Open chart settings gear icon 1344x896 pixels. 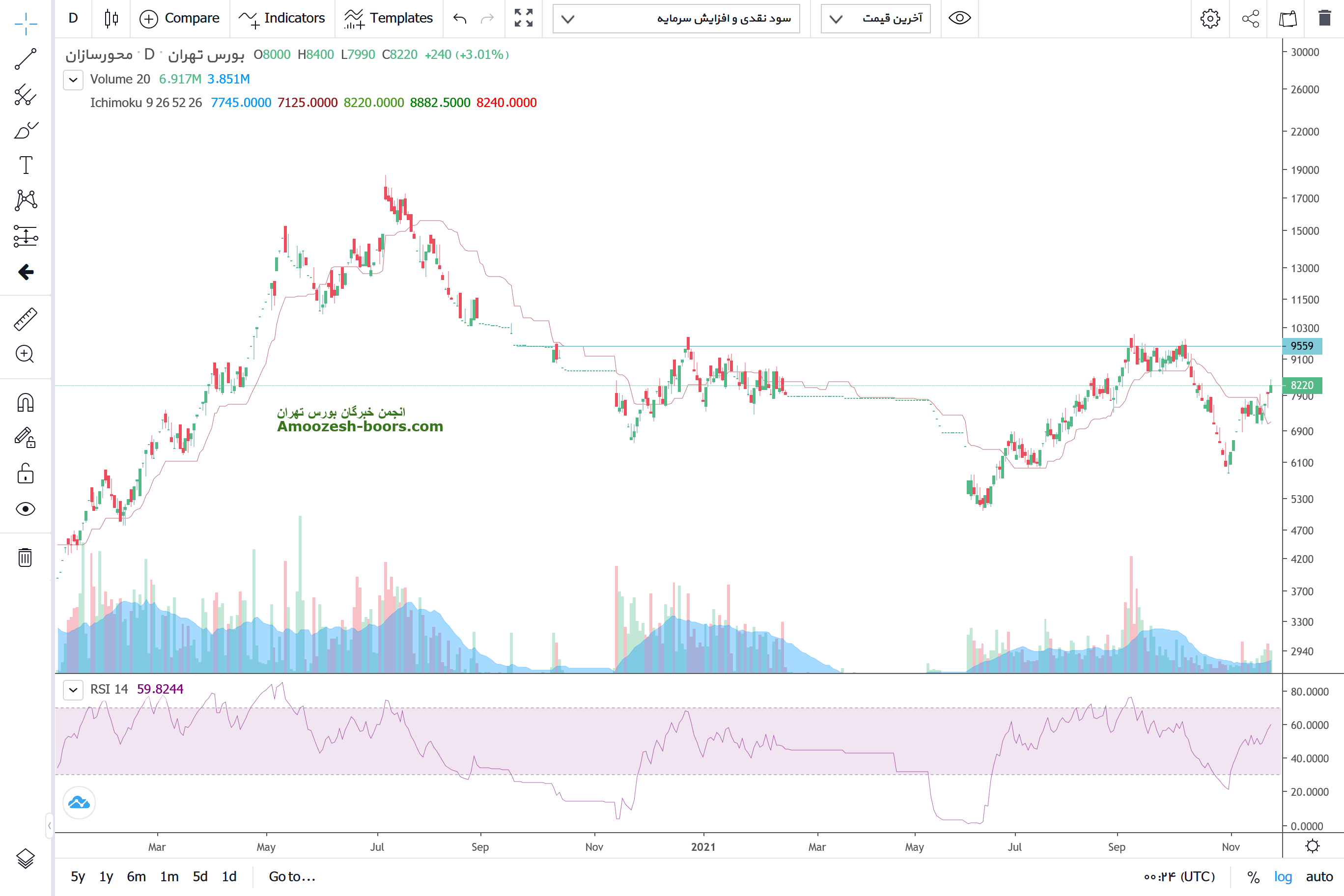pyautogui.click(x=1210, y=18)
